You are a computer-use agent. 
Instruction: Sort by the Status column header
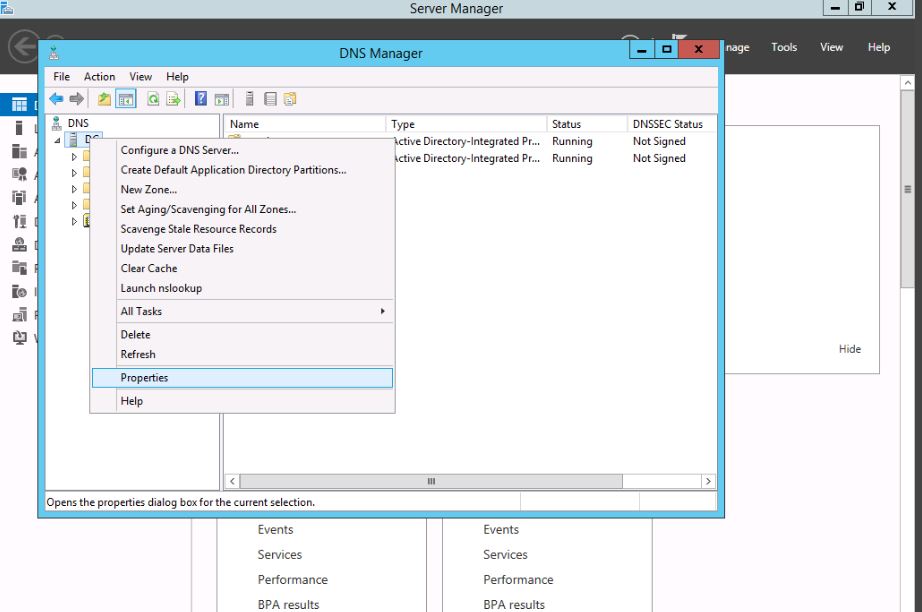click(587, 124)
